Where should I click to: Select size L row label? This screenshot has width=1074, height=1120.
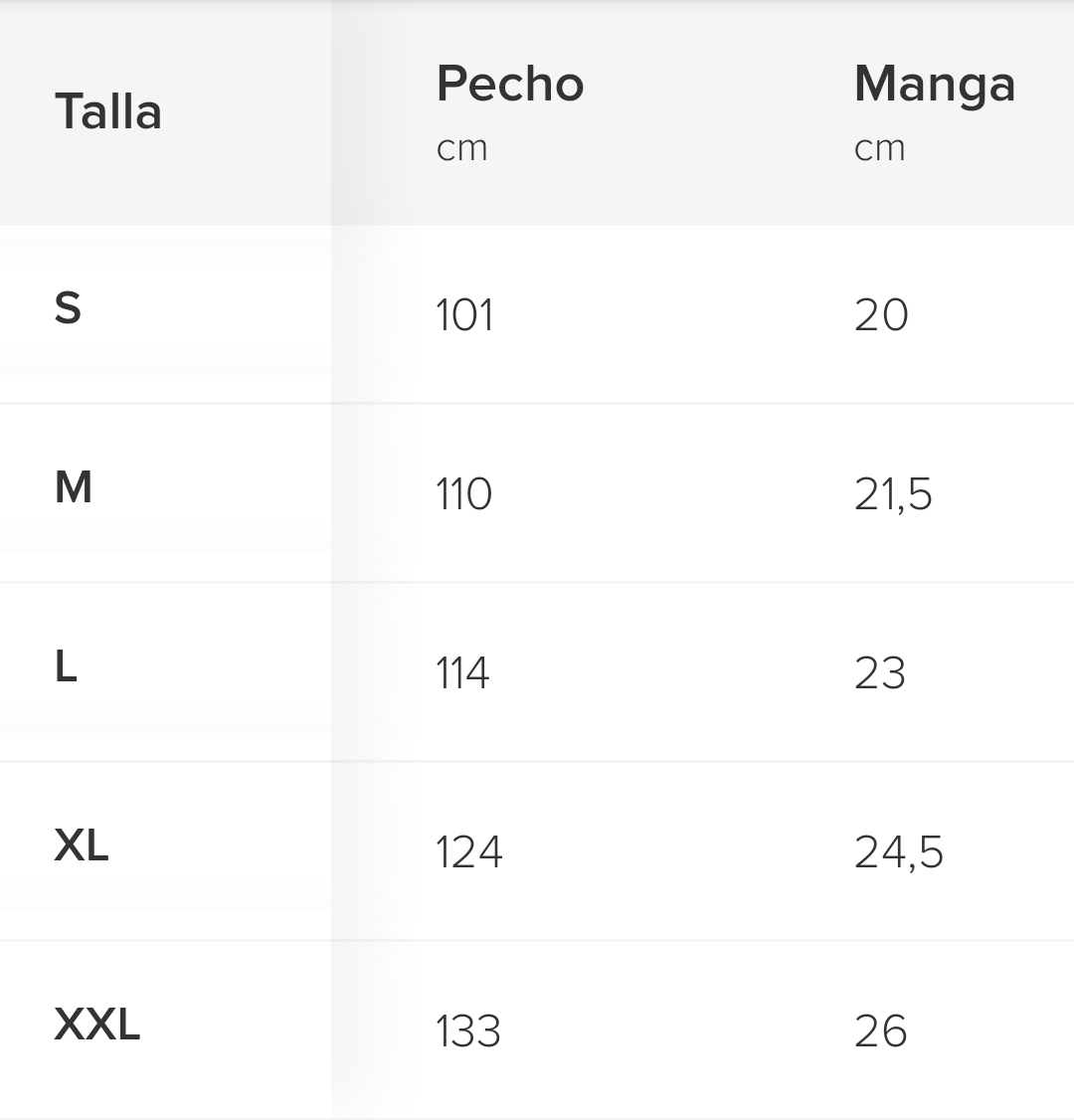[x=66, y=666]
